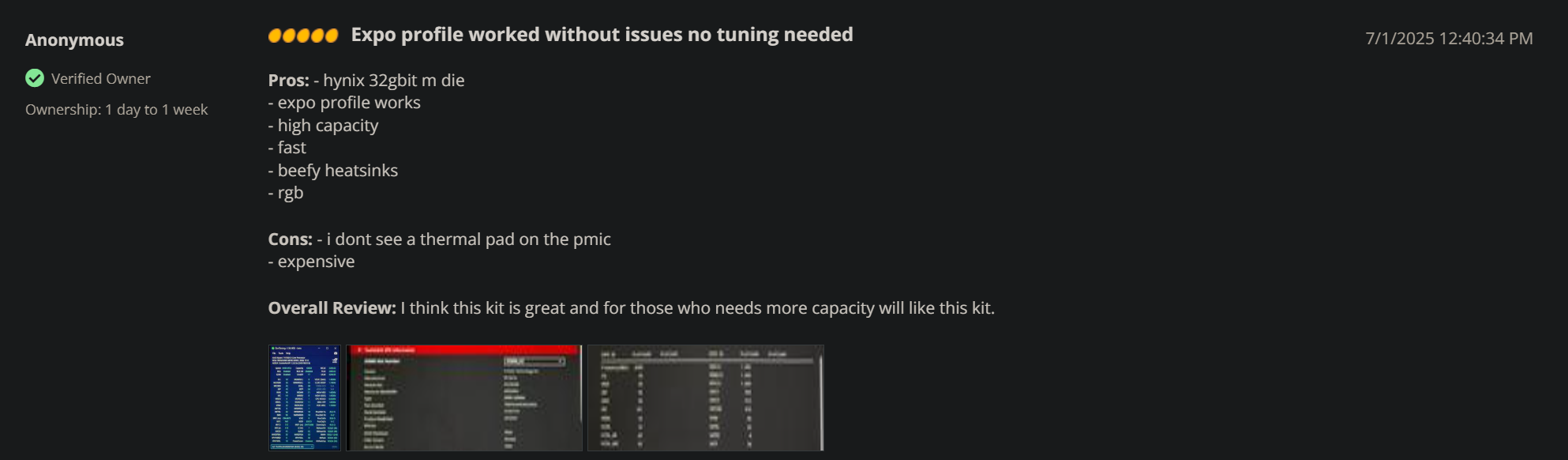This screenshot has height=460, width=1568.
Task: Click the Pros: heading
Action: [x=288, y=81]
